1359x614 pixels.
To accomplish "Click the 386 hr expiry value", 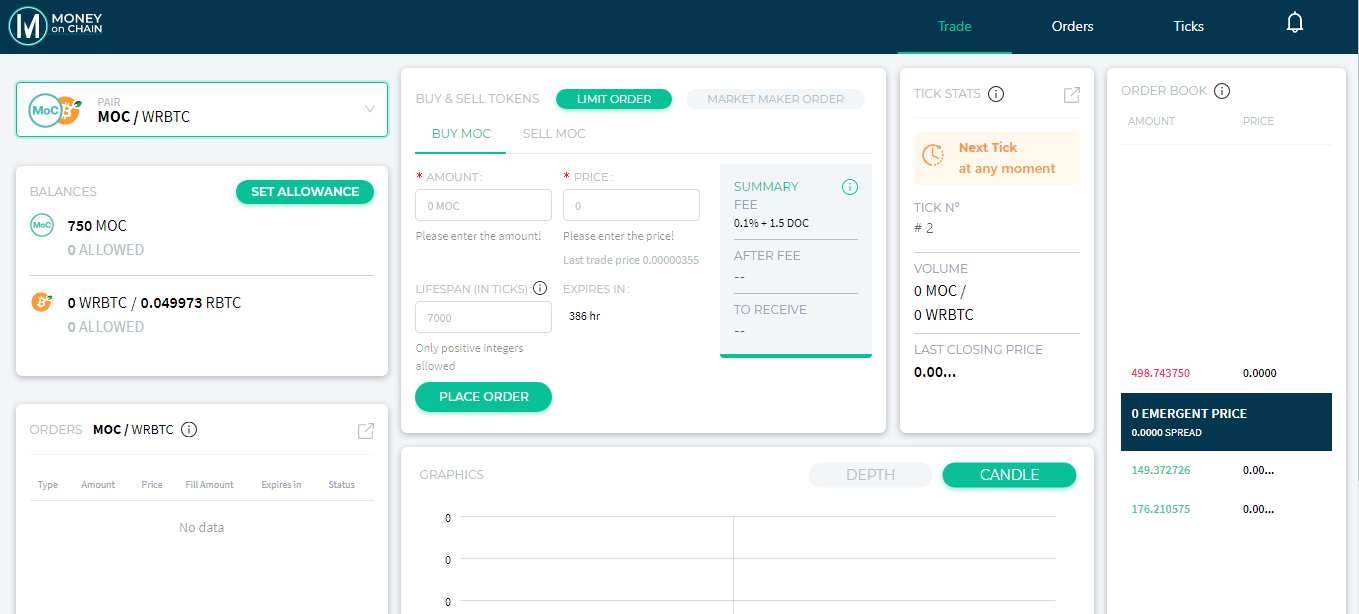I will (584, 316).
